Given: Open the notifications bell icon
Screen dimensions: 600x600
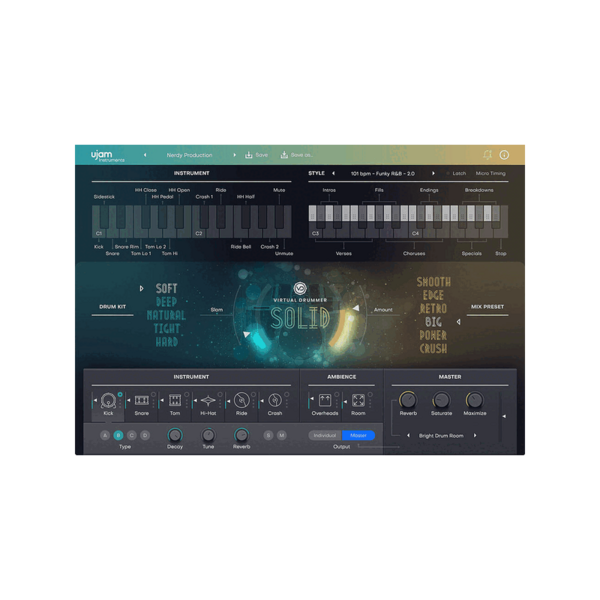Looking at the screenshot, I should point(487,155).
